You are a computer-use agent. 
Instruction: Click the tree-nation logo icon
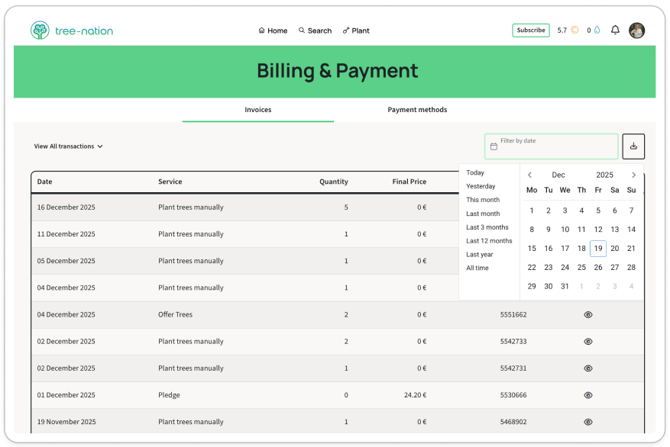pyautogui.click(x=39, y=30)
